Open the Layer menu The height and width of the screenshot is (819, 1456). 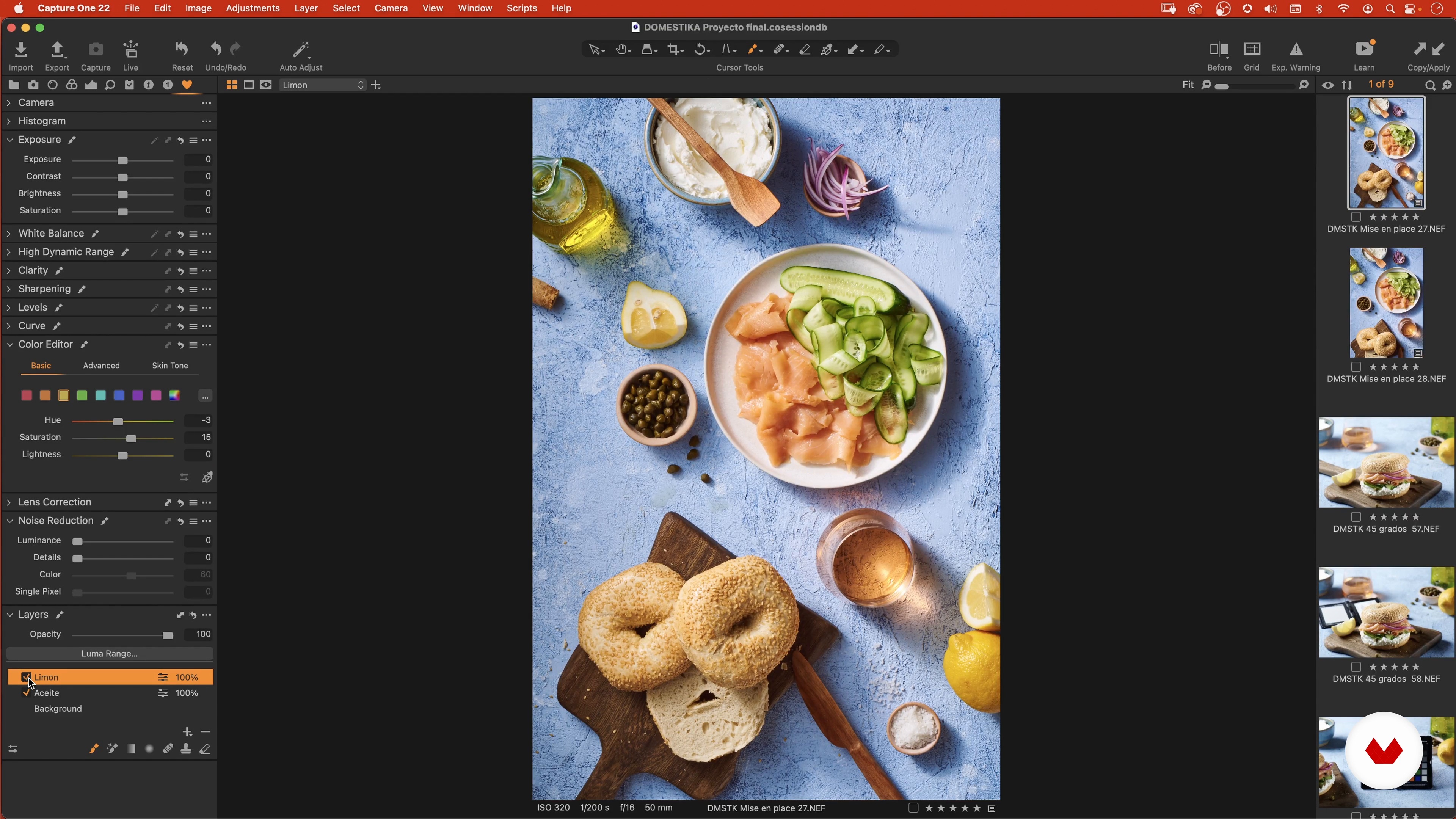click(306, 8)
